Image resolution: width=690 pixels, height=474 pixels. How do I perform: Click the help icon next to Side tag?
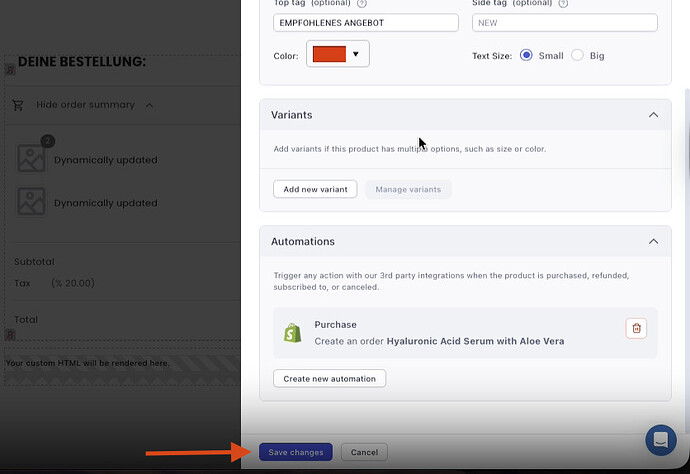pyautogui.click(x=564, y=4)
